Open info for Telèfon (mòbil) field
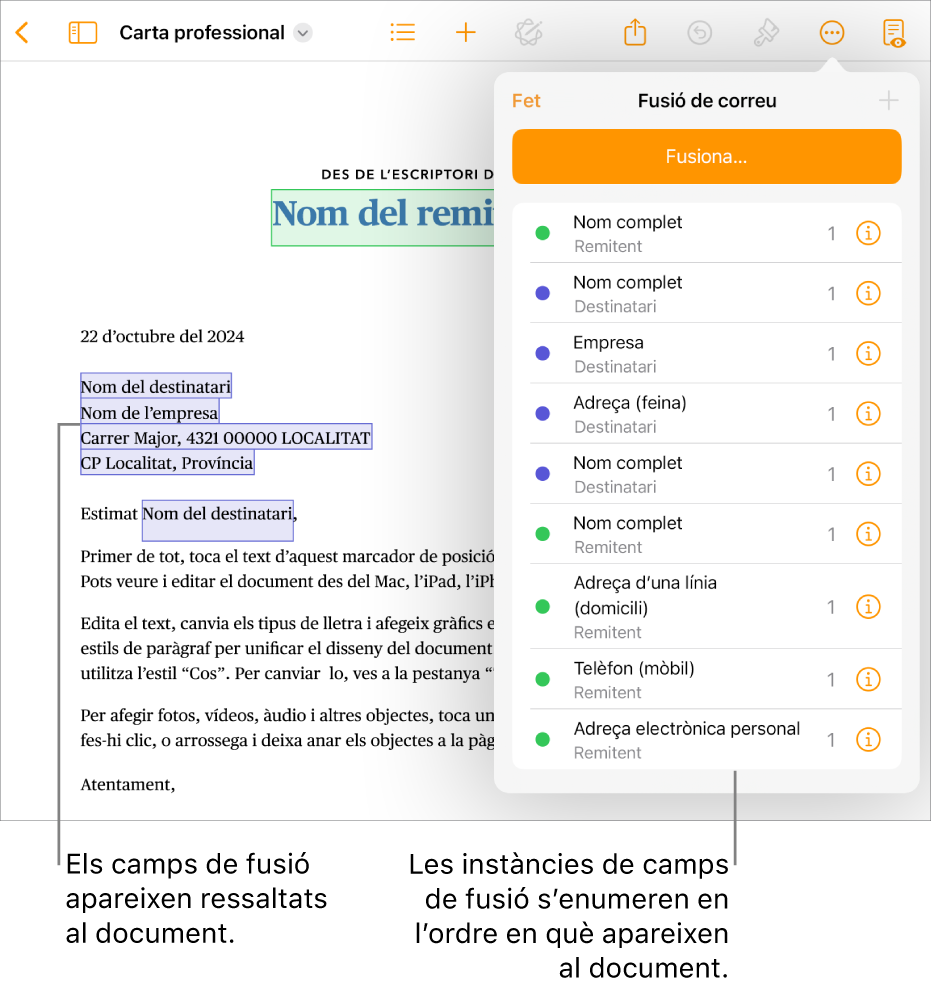Screen dimensions: 931x995 [868, 680]
